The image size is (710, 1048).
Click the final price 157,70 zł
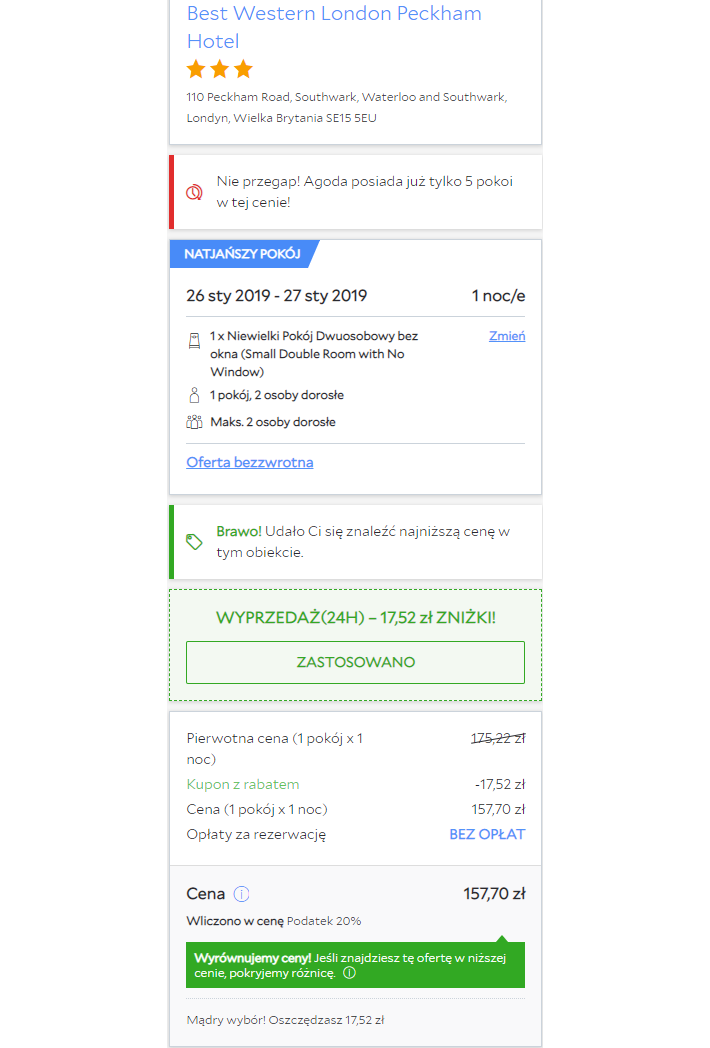pyautogui.click(x=494, y=893)
